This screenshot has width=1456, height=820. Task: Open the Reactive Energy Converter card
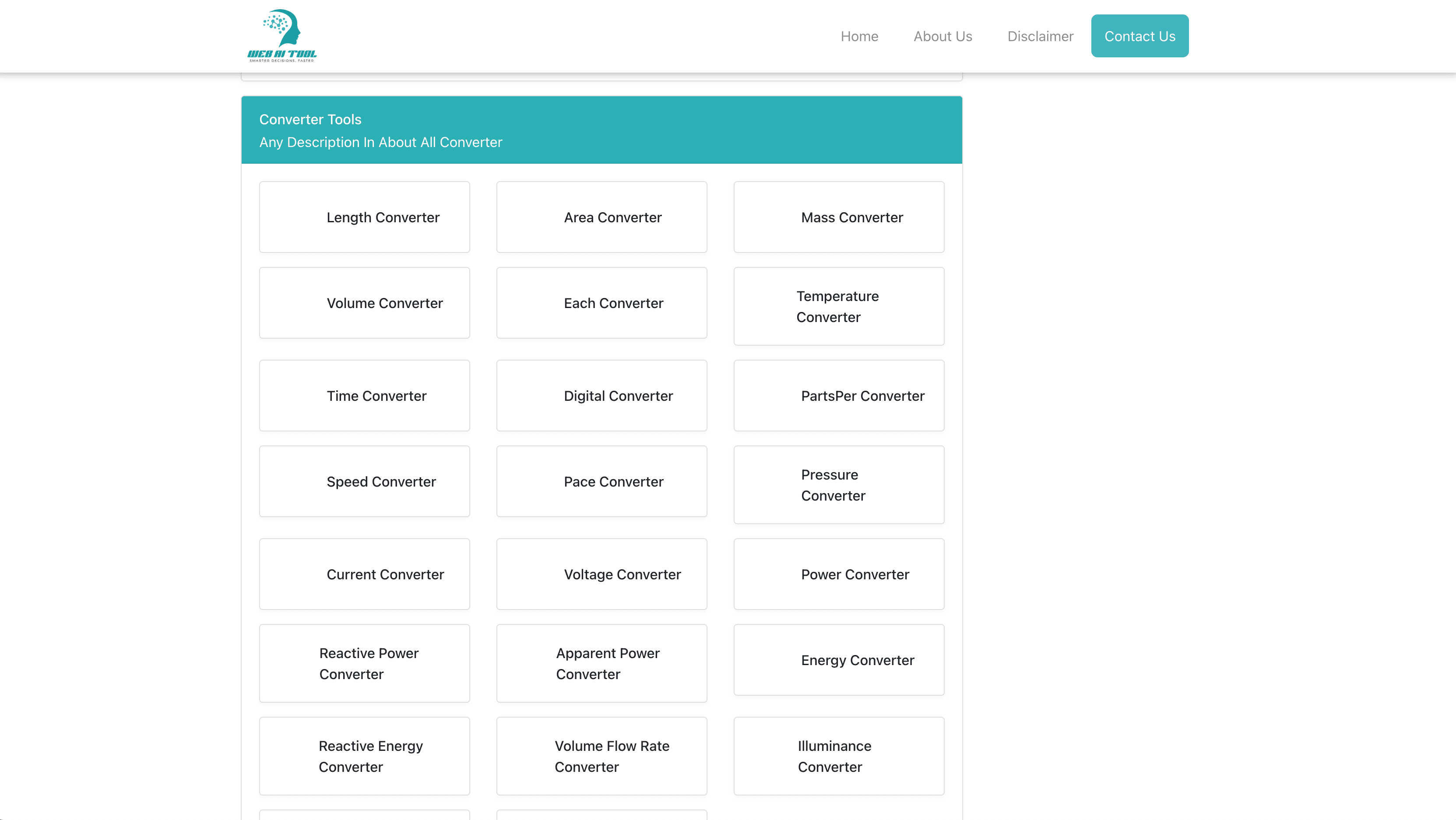click(365, 756)
